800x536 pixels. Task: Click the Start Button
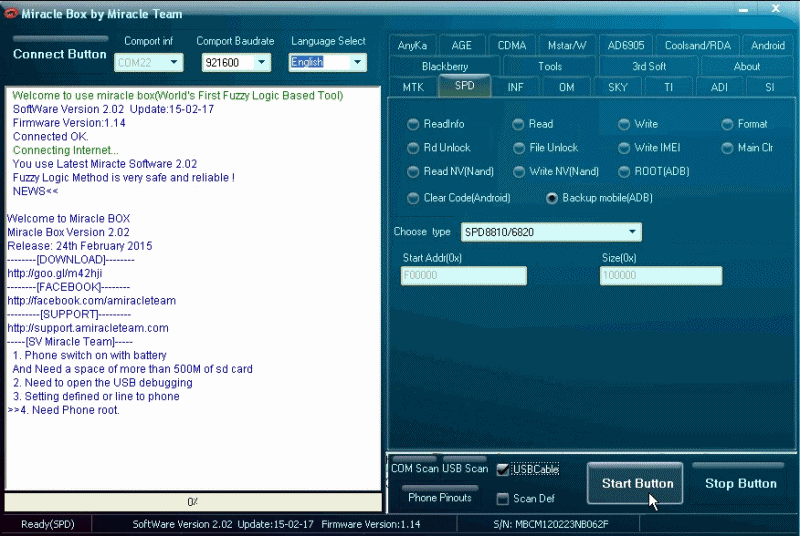635,483
